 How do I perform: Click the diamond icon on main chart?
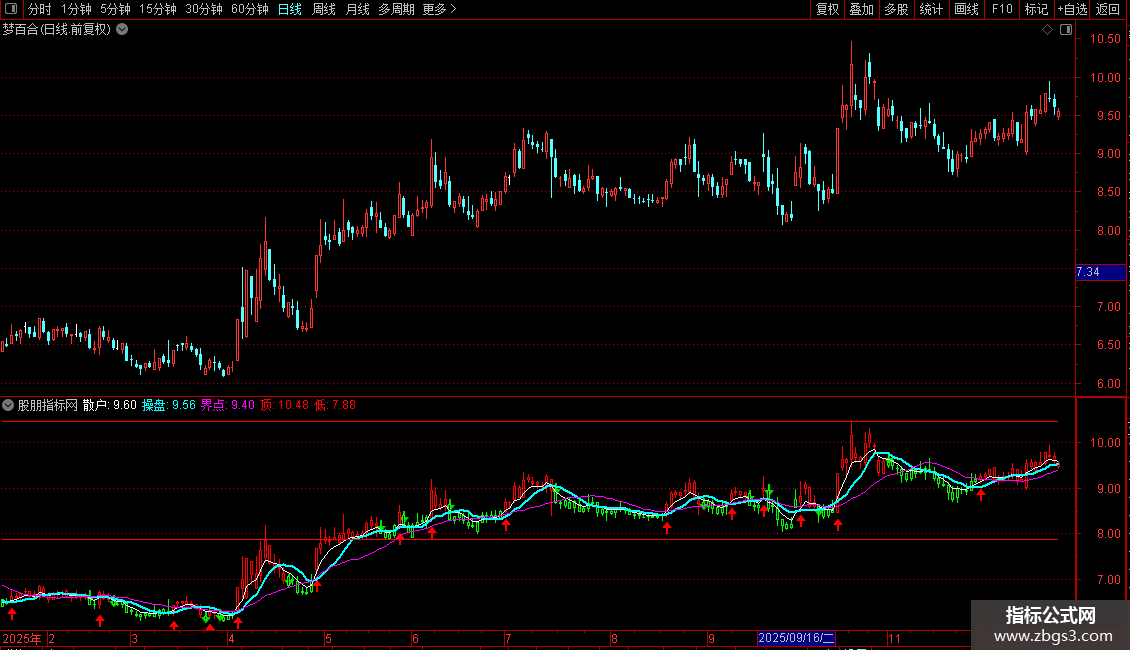click(1048, 30)
